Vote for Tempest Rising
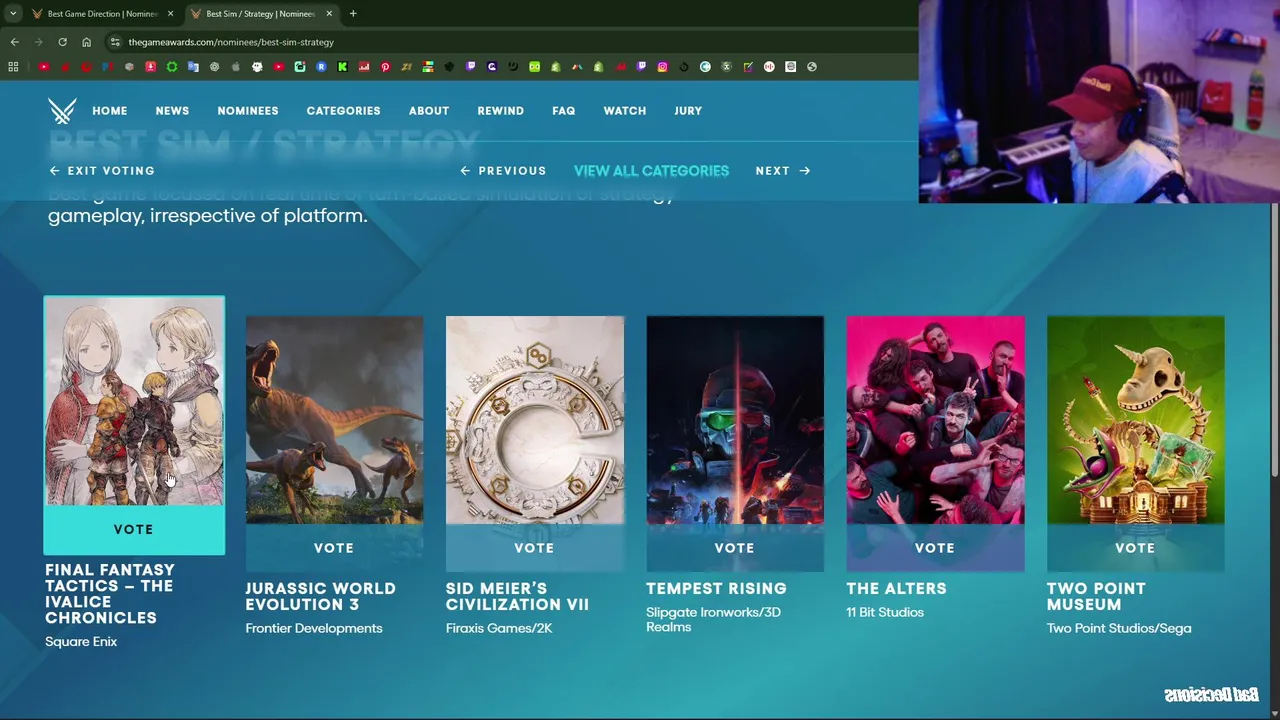Viewport: 1280px width, 720px height. (x=735, y=548)
